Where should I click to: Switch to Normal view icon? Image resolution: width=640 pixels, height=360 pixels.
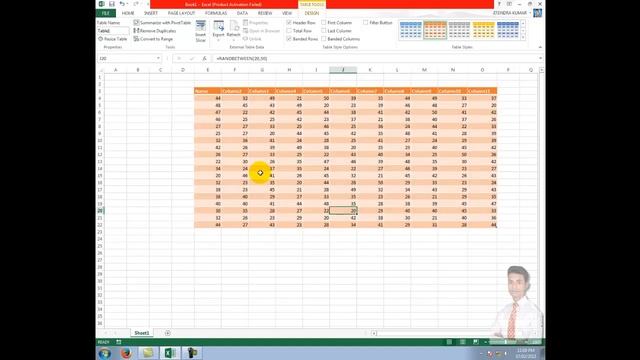[449, 342]
